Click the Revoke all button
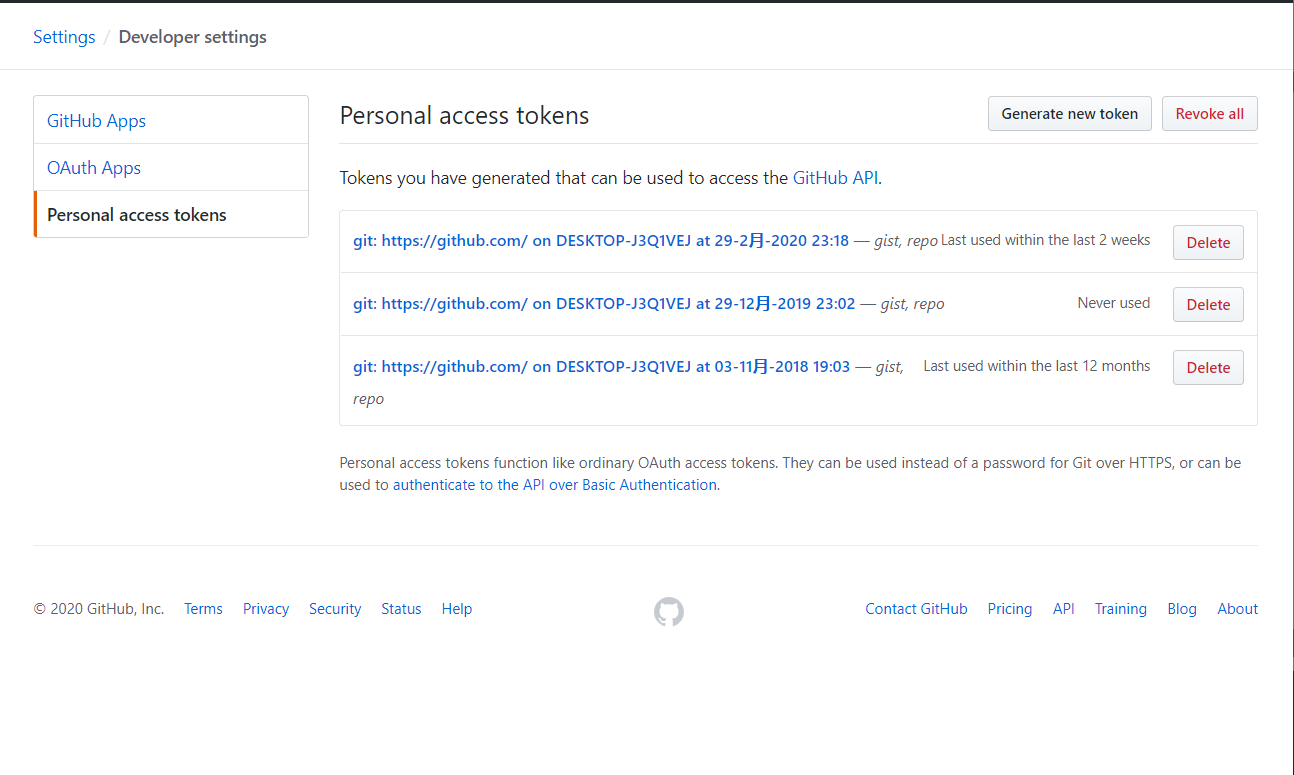The width and height of the screenshot is (1294, 775). (1210, 113)
